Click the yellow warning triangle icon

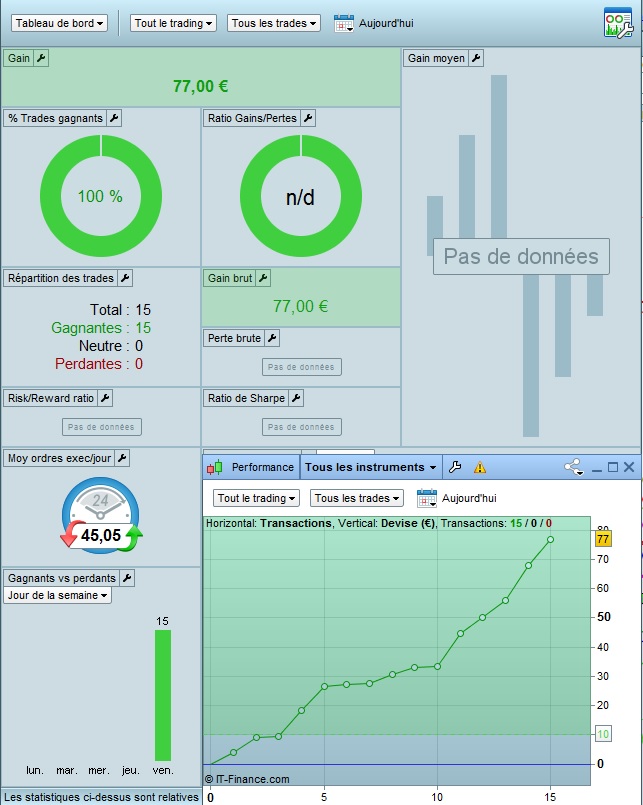coord(480,468)
